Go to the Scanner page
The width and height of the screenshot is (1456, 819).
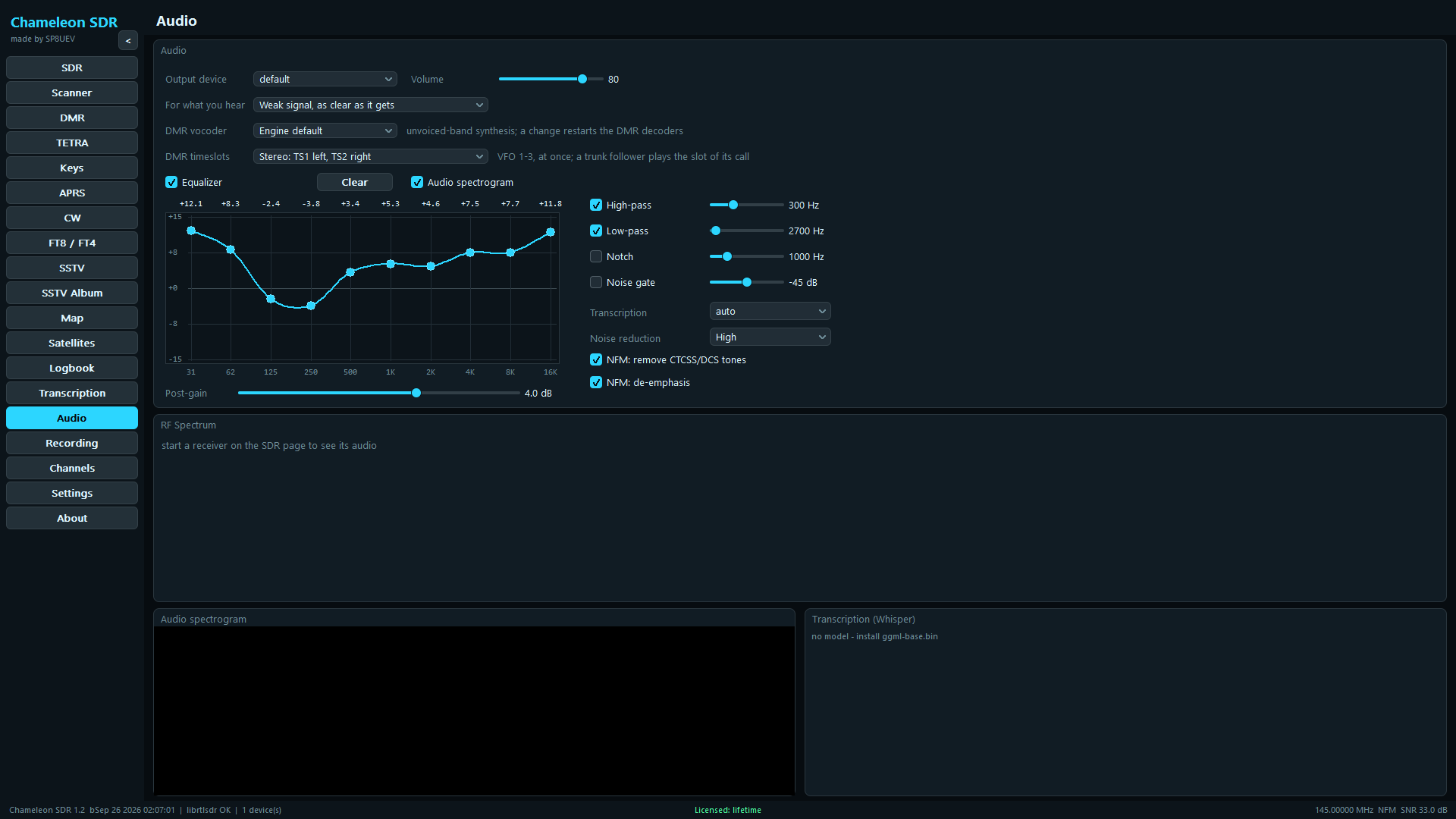click(72, 93)
